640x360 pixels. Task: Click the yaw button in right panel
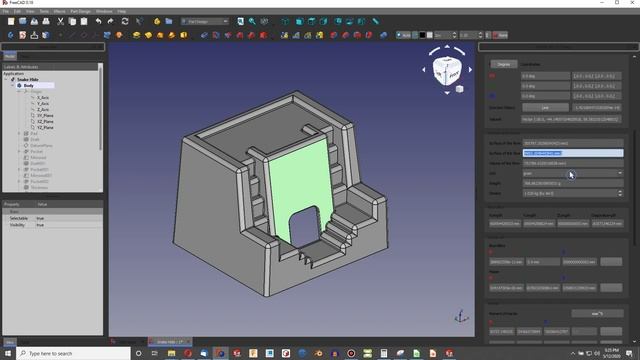[x=545, y=107]
